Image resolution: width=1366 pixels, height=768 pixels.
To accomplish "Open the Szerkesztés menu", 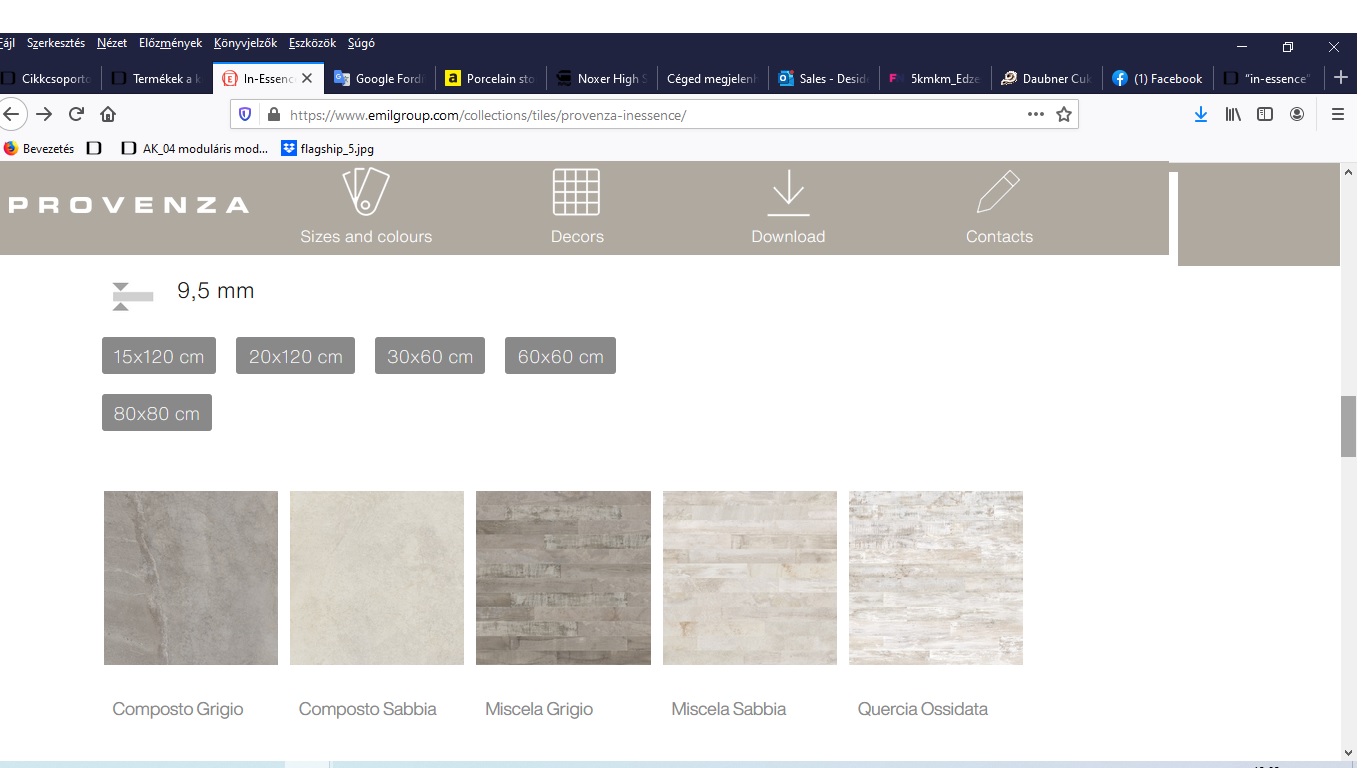I will click(56, 44).
